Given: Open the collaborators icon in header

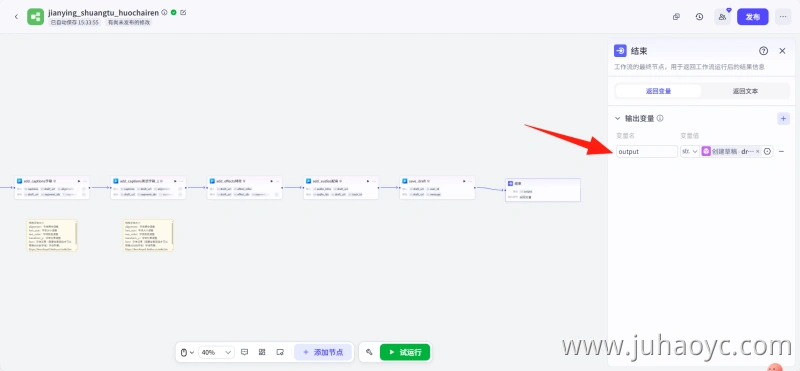Looking at the screenshot, I should tap(722, 17).
